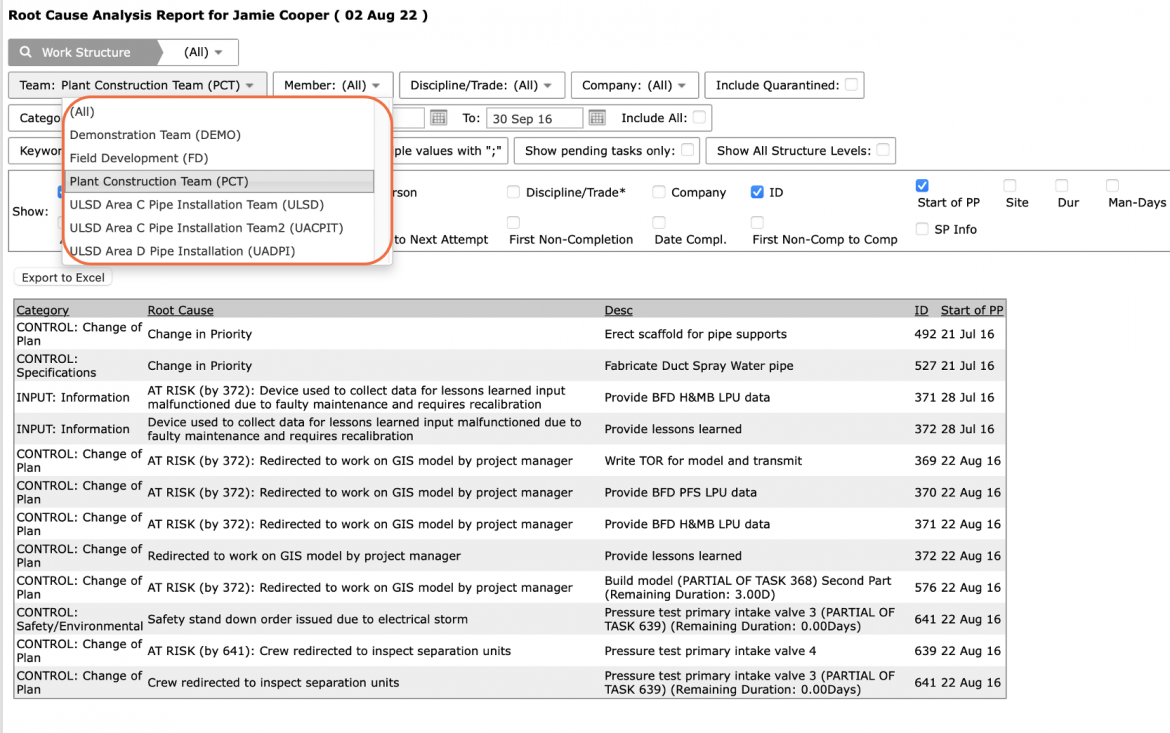Click the Export to Excel button
Screen dimensions: 1170x733
coord(63,277)
